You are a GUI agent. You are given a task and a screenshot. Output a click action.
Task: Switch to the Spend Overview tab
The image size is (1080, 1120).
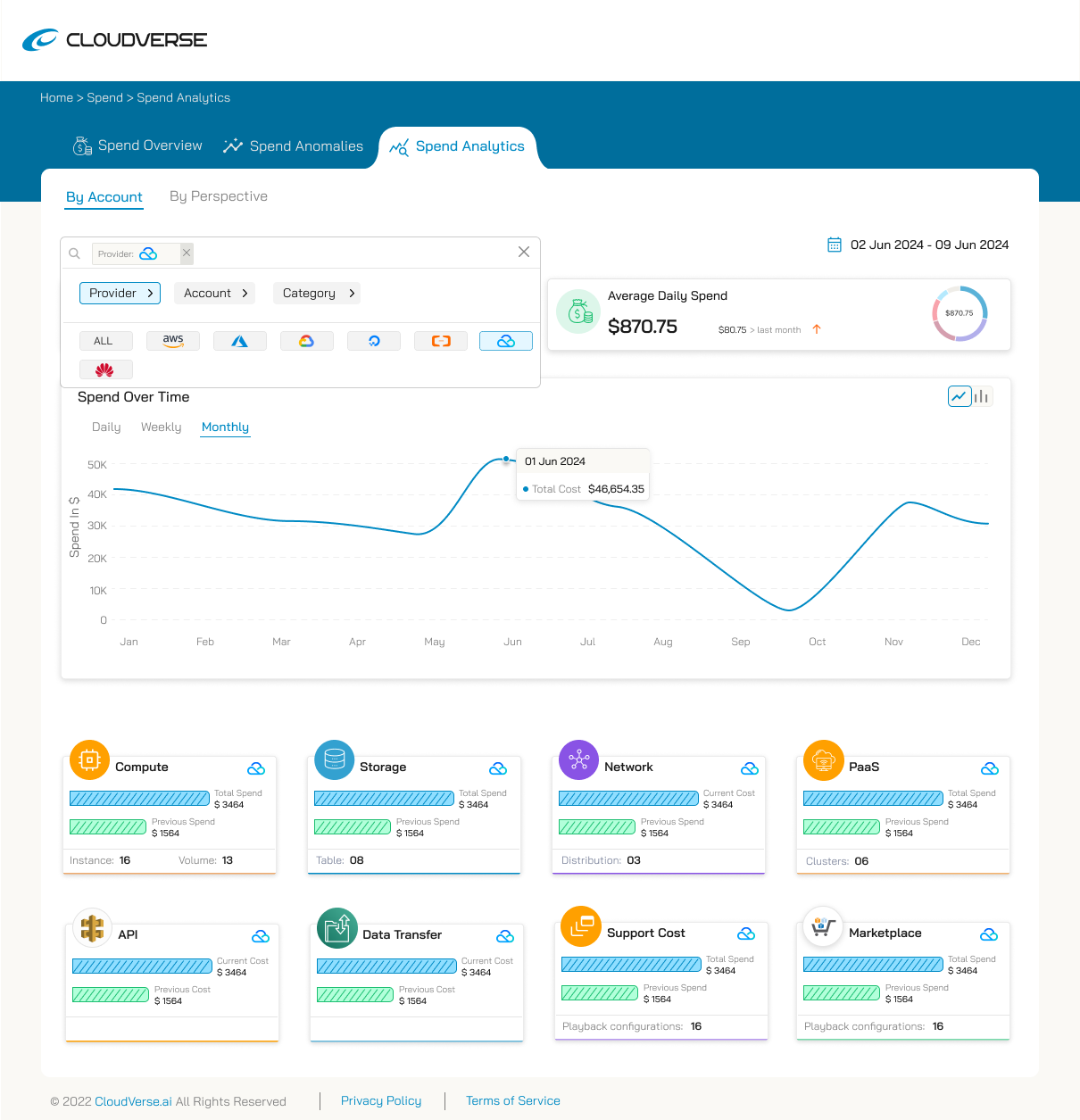tap(137, 145)
